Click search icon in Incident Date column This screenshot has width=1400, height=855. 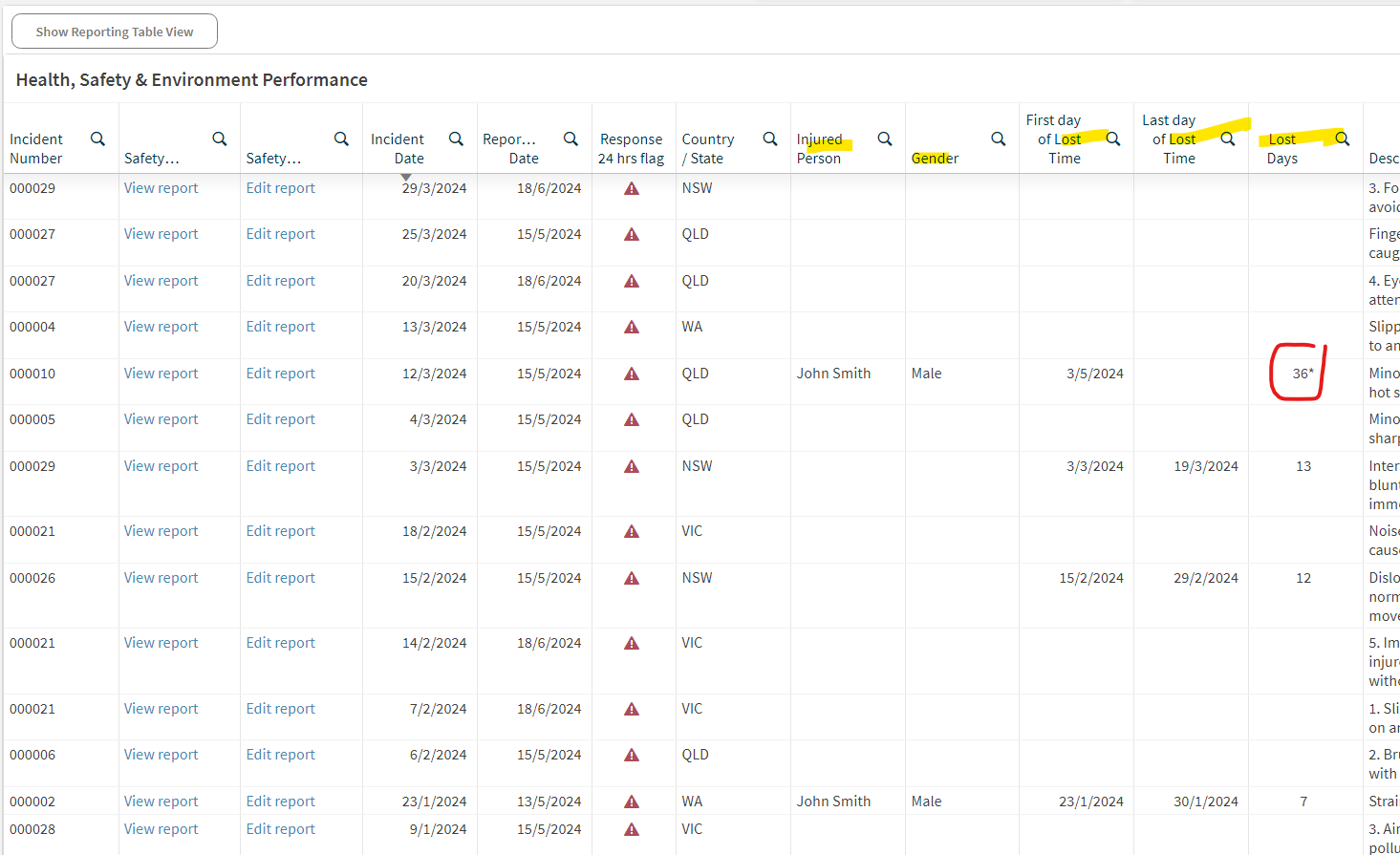pyautogui.click(x=456, y=139)
